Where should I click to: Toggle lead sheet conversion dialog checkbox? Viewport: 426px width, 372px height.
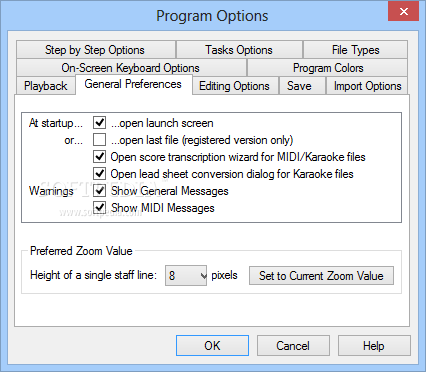click(100, 174)
